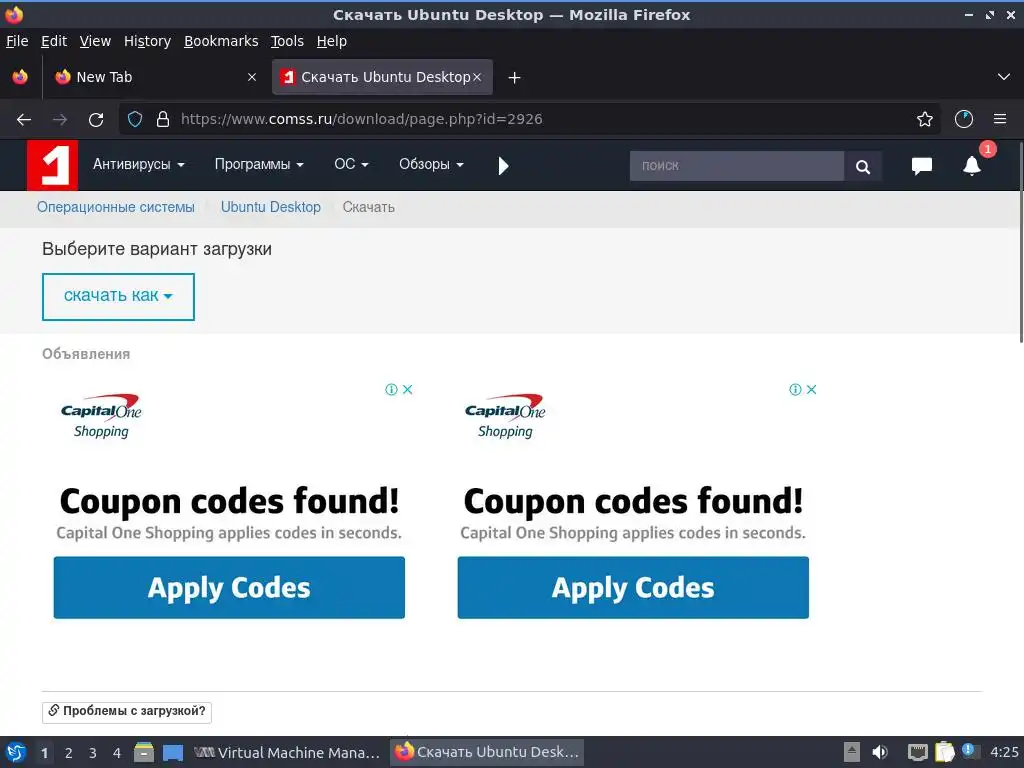Open the clipboard manager tray icon

tap(944, 752)
